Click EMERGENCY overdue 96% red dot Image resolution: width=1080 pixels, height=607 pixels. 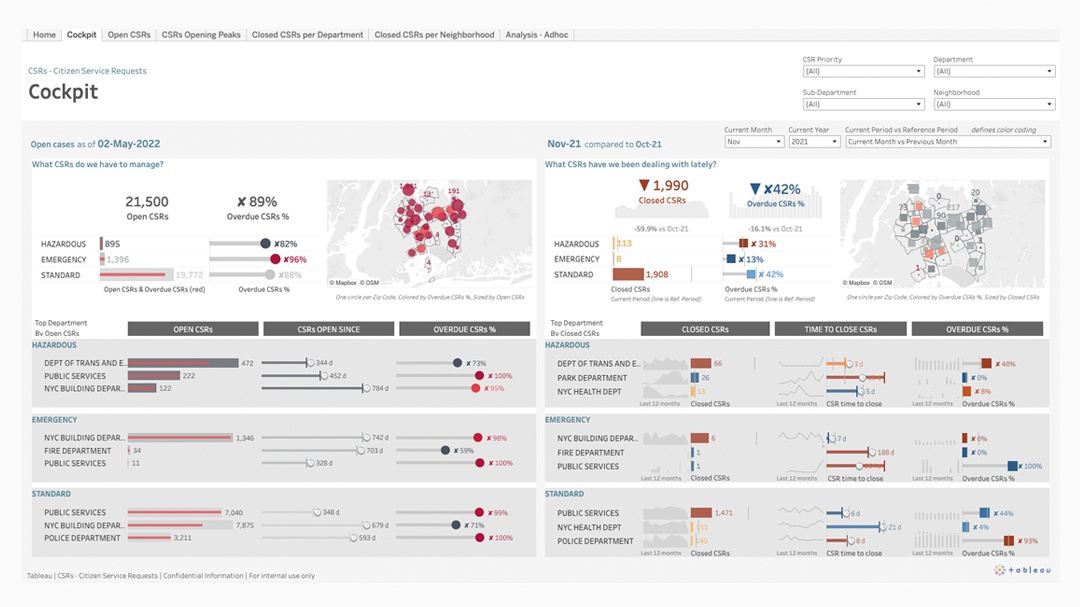pyautogui.click(x=276, y=259)
